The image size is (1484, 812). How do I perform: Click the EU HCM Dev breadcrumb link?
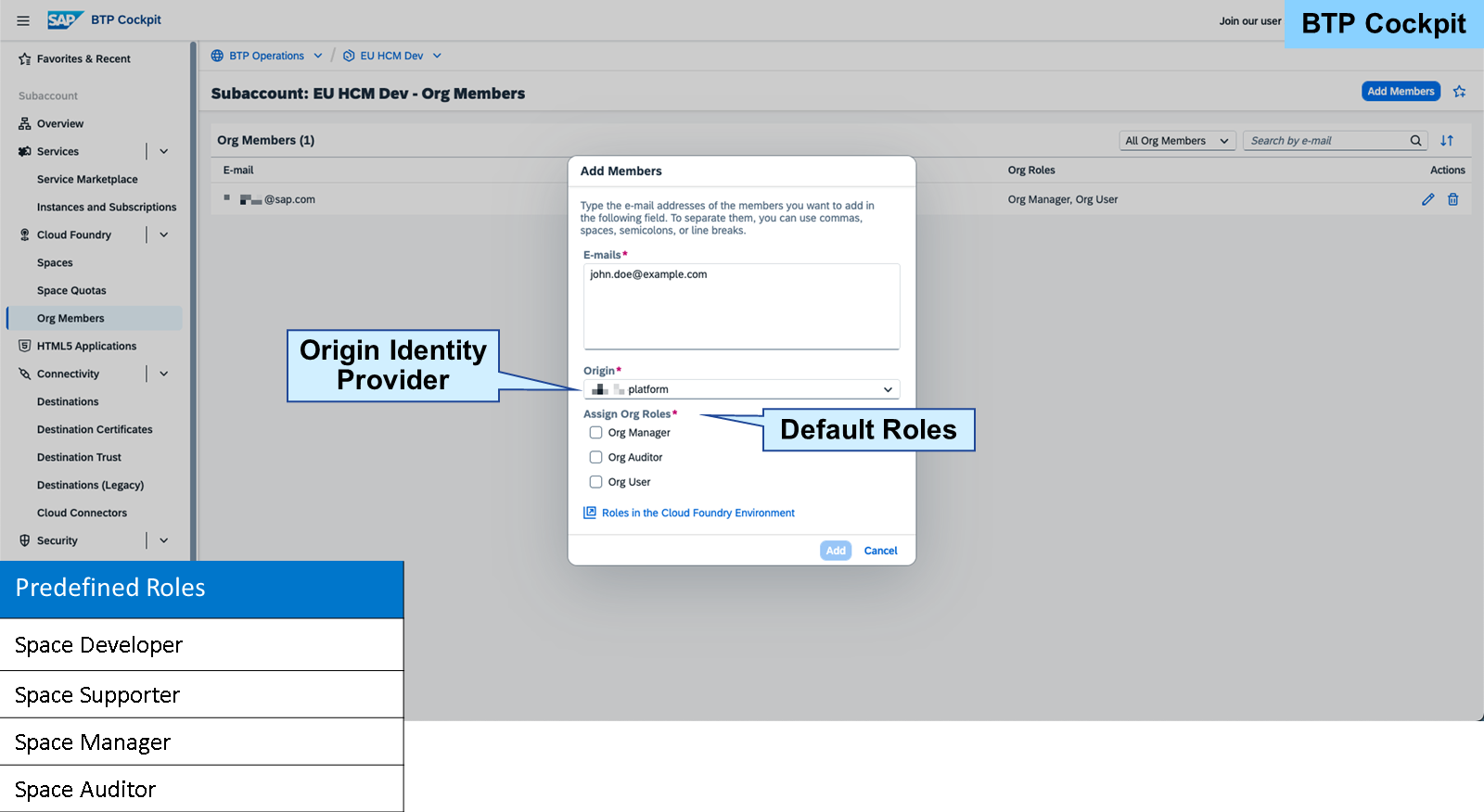click(x=391, y=56)
